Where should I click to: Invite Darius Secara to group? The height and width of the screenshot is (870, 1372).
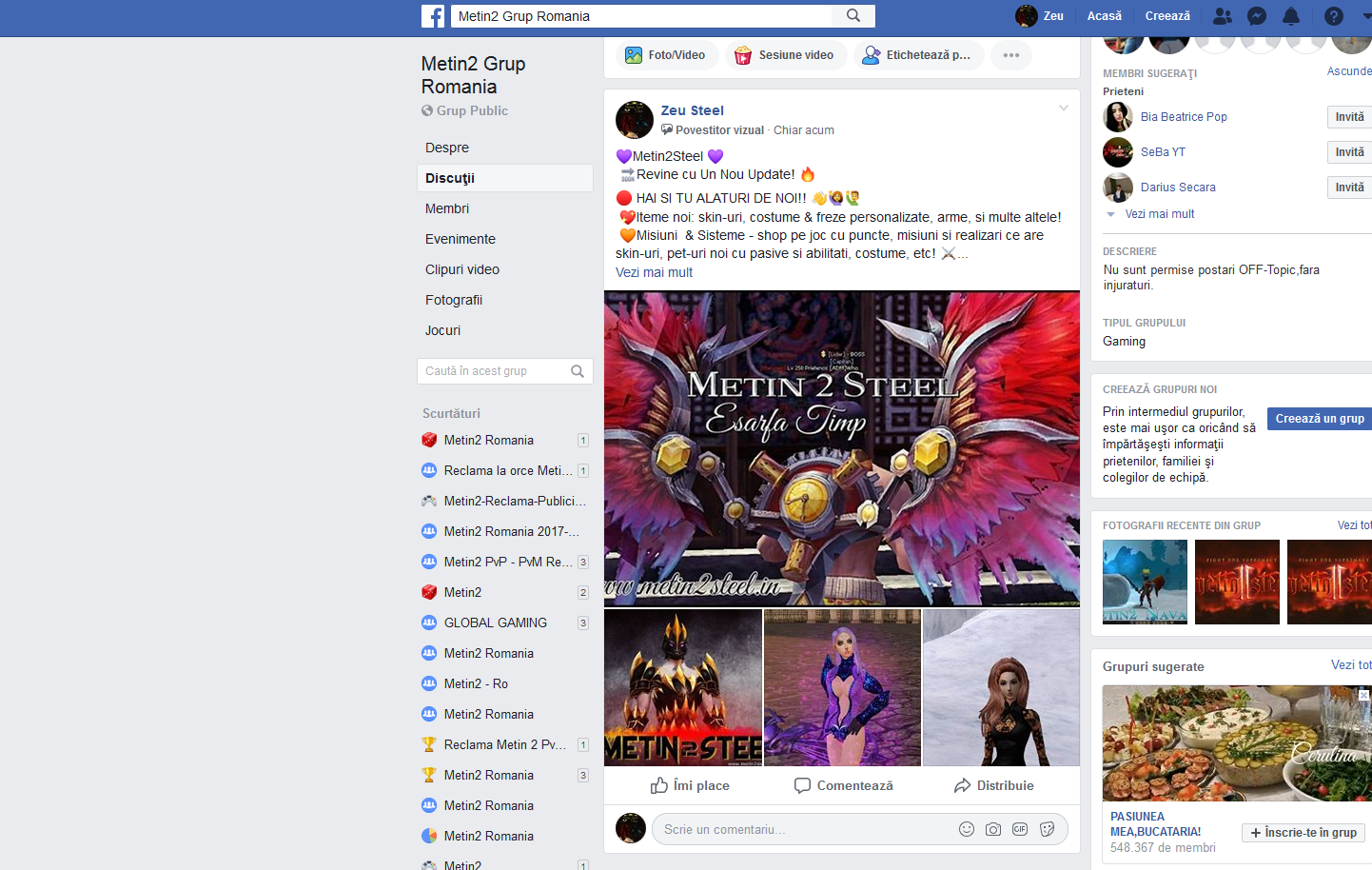(x=1349, y=188)
